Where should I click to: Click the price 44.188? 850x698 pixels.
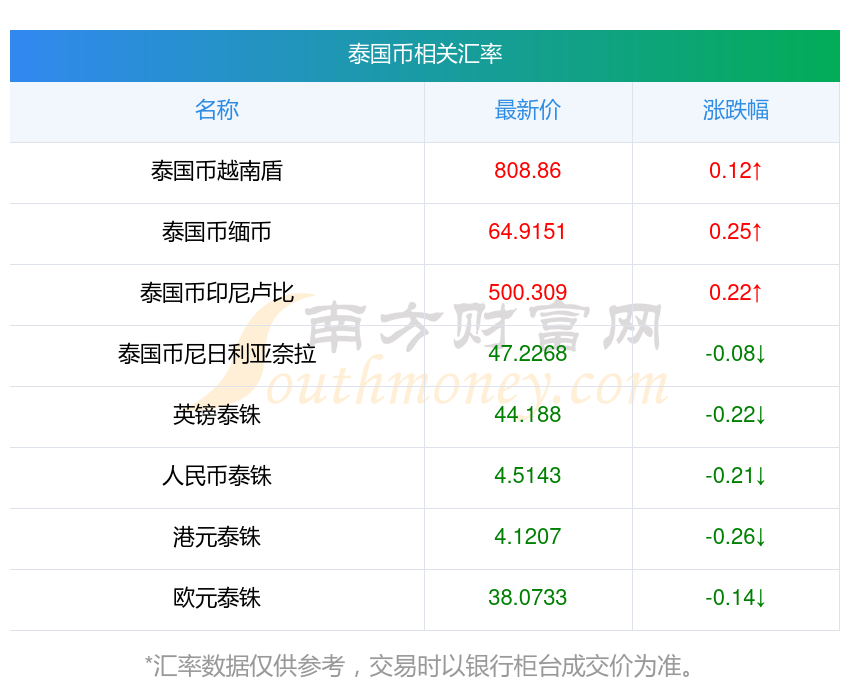pos(527,415)
